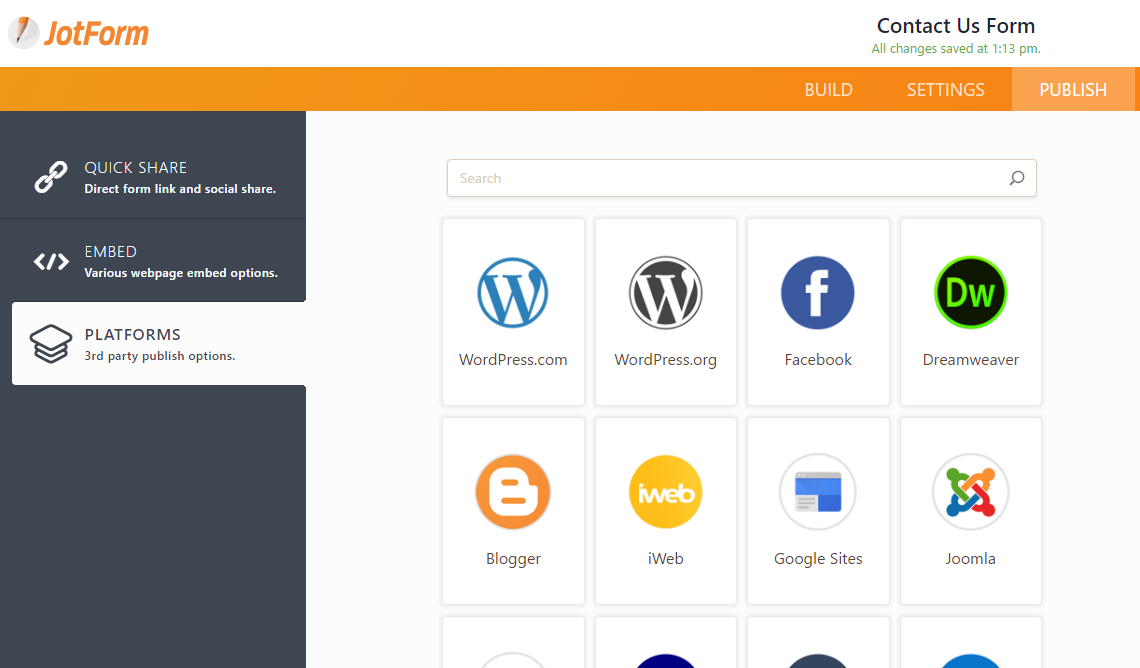Switch to the BUILD tab
1140x668 pixels.
click(x=828, y=90)
